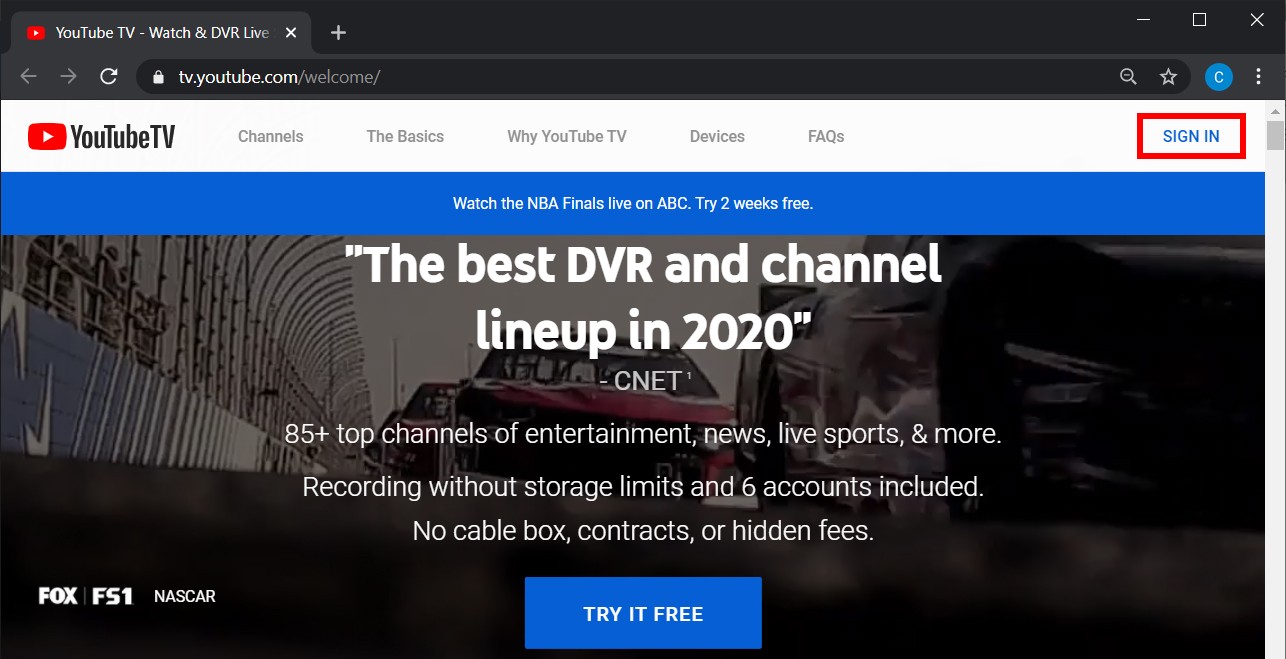Click the YouTube TV logo
This screenshot has height=659, width=1286.
point(101,137)
